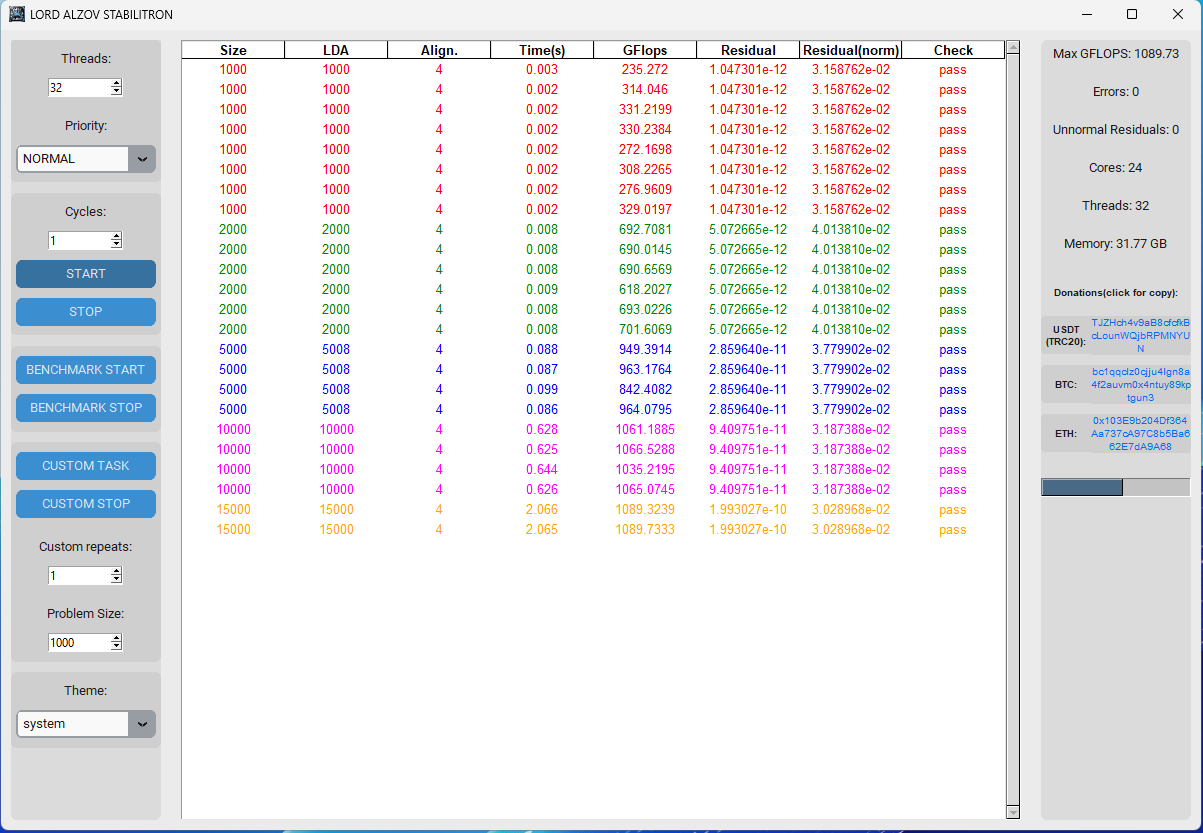Increase the Cycles spinner value
The width and height of the screenshot is (1203, 833).
click(x=117, y=237)
